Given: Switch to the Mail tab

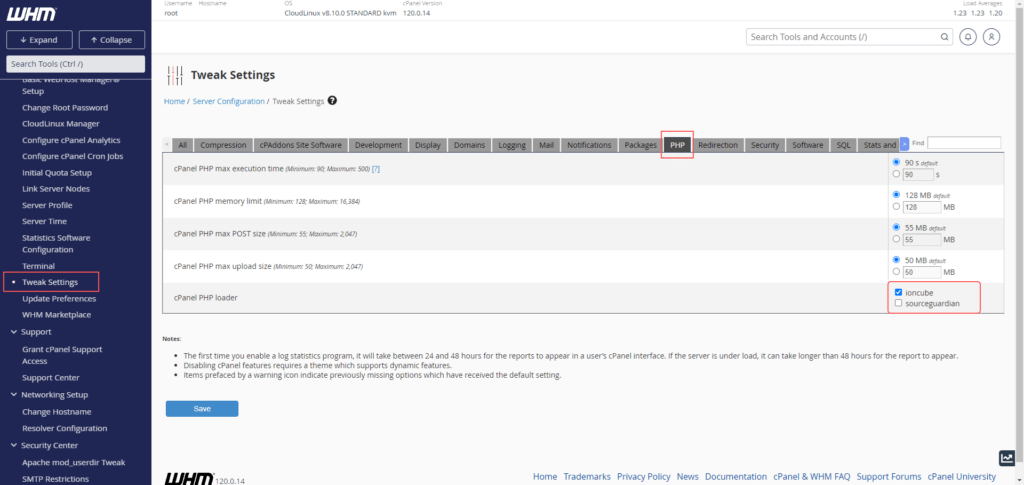Looking at the screenshot, I should click(547, 145).
